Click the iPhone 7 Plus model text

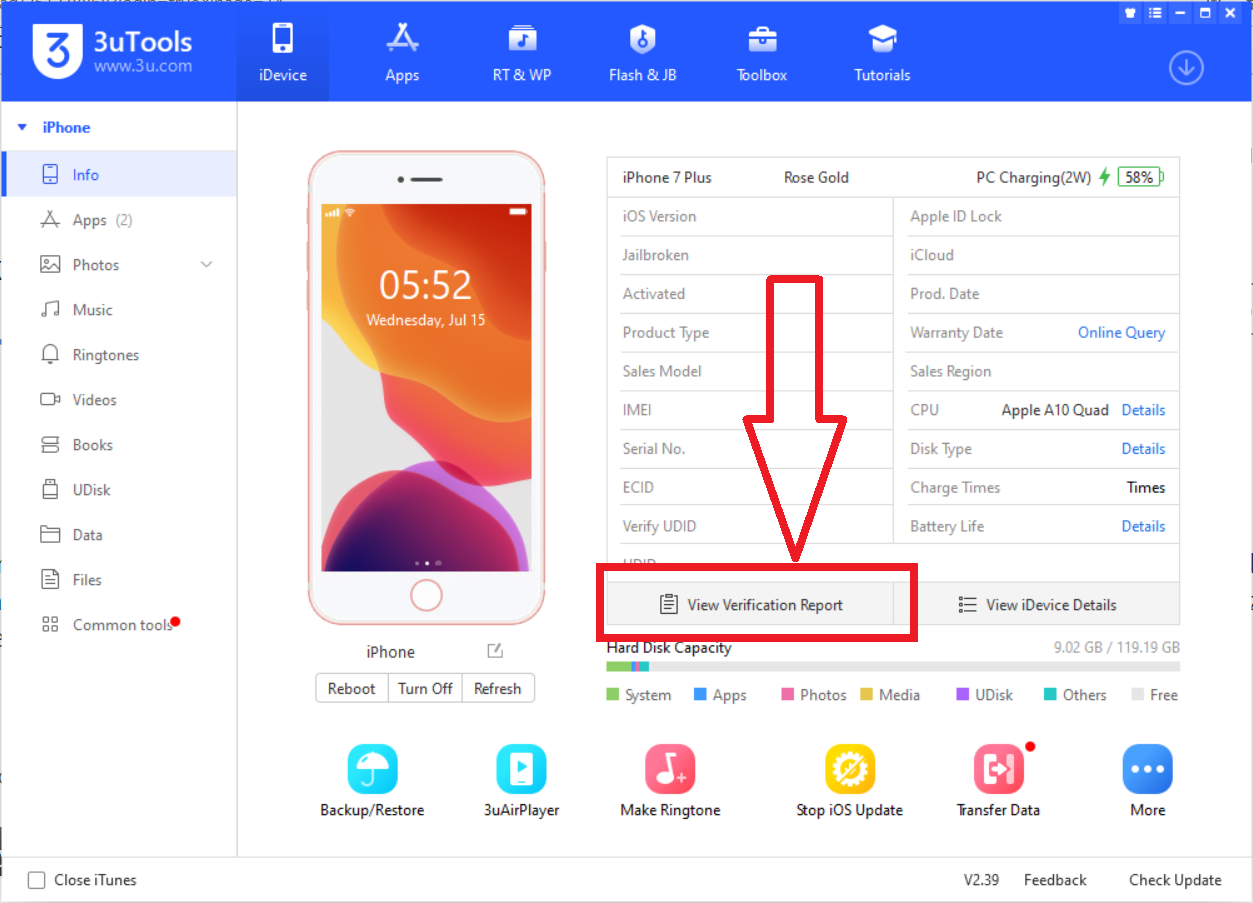667,177
